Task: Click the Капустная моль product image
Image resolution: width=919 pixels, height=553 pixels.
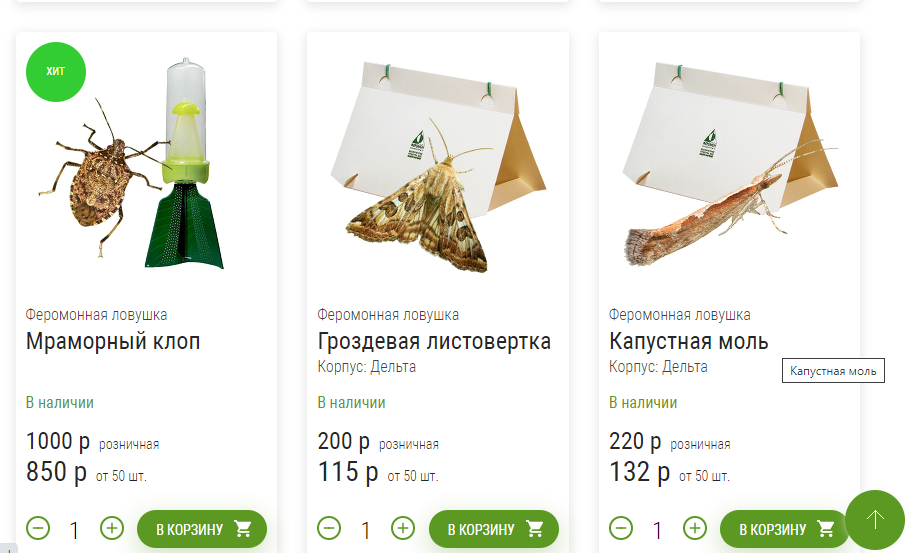Action: click(731, 164)
